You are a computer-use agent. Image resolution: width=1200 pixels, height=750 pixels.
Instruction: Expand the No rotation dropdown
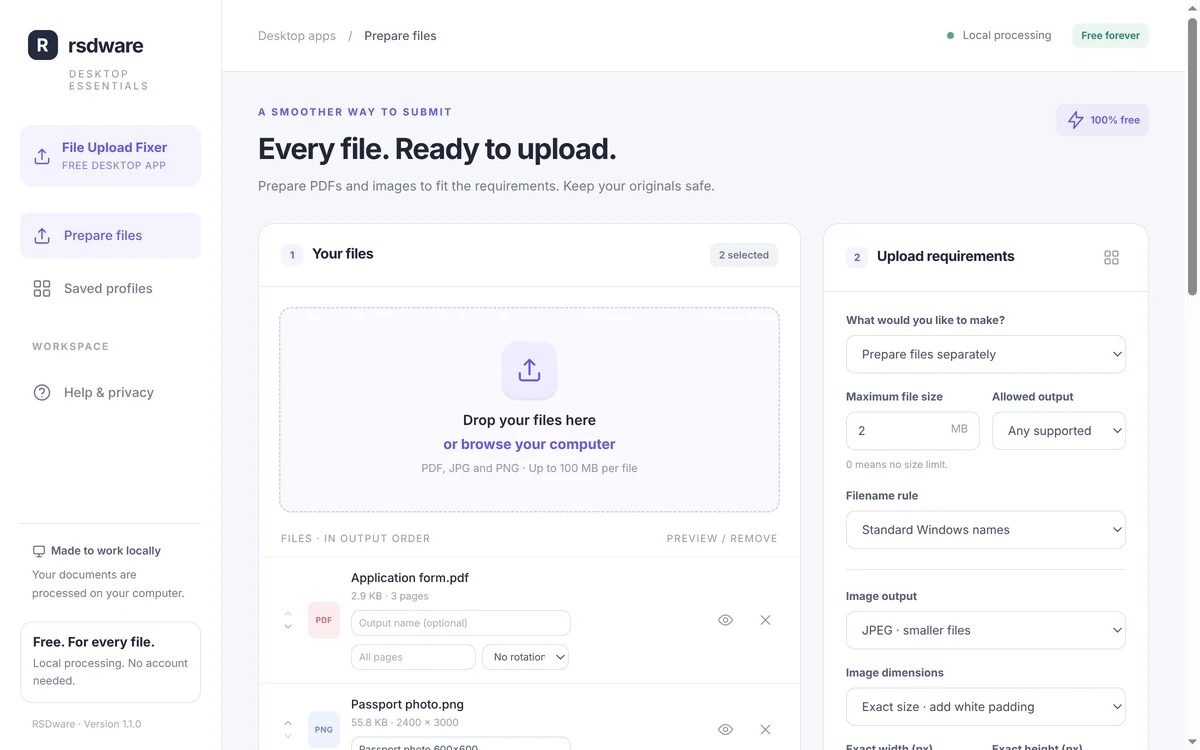tap(525, 657)
